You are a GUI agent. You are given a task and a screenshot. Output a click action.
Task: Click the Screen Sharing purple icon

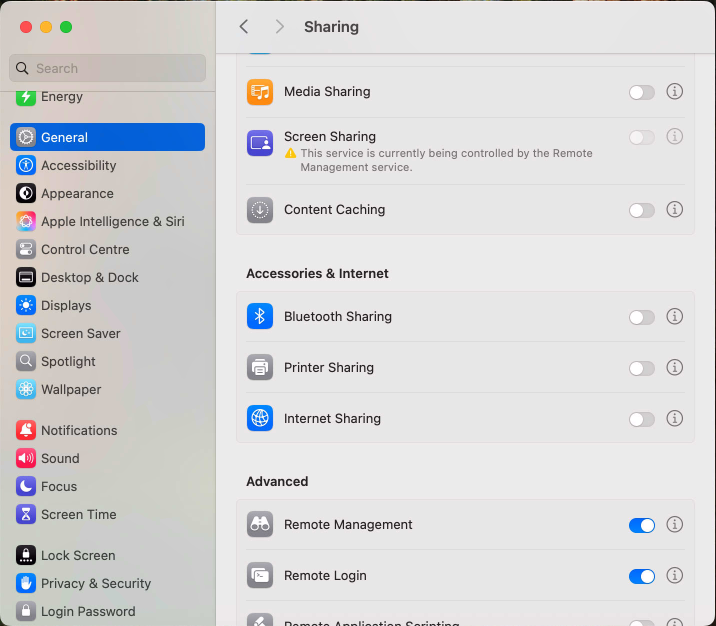[260, 143]
